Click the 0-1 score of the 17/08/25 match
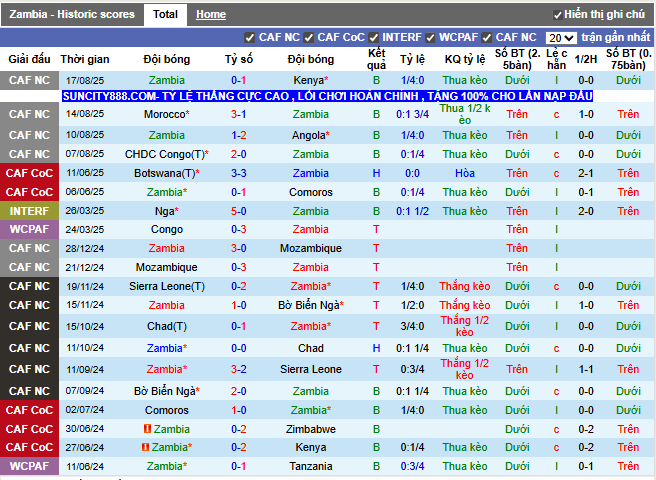 click(238, 80)
